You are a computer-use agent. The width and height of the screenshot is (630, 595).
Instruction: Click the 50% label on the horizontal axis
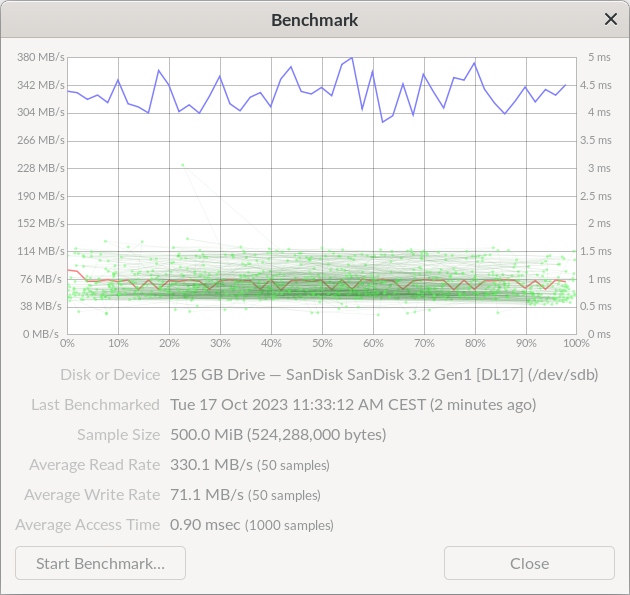tap(322, 343)
